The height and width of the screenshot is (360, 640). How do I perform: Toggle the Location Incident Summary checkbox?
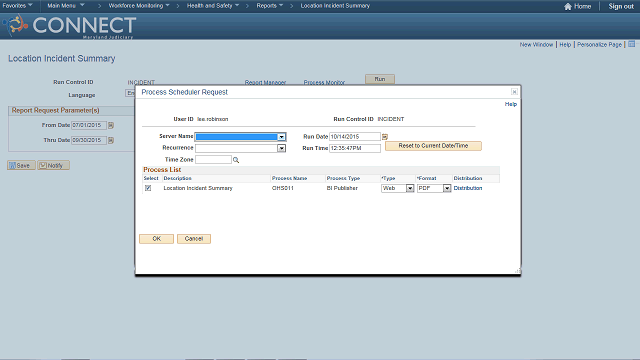coord(148,188)
